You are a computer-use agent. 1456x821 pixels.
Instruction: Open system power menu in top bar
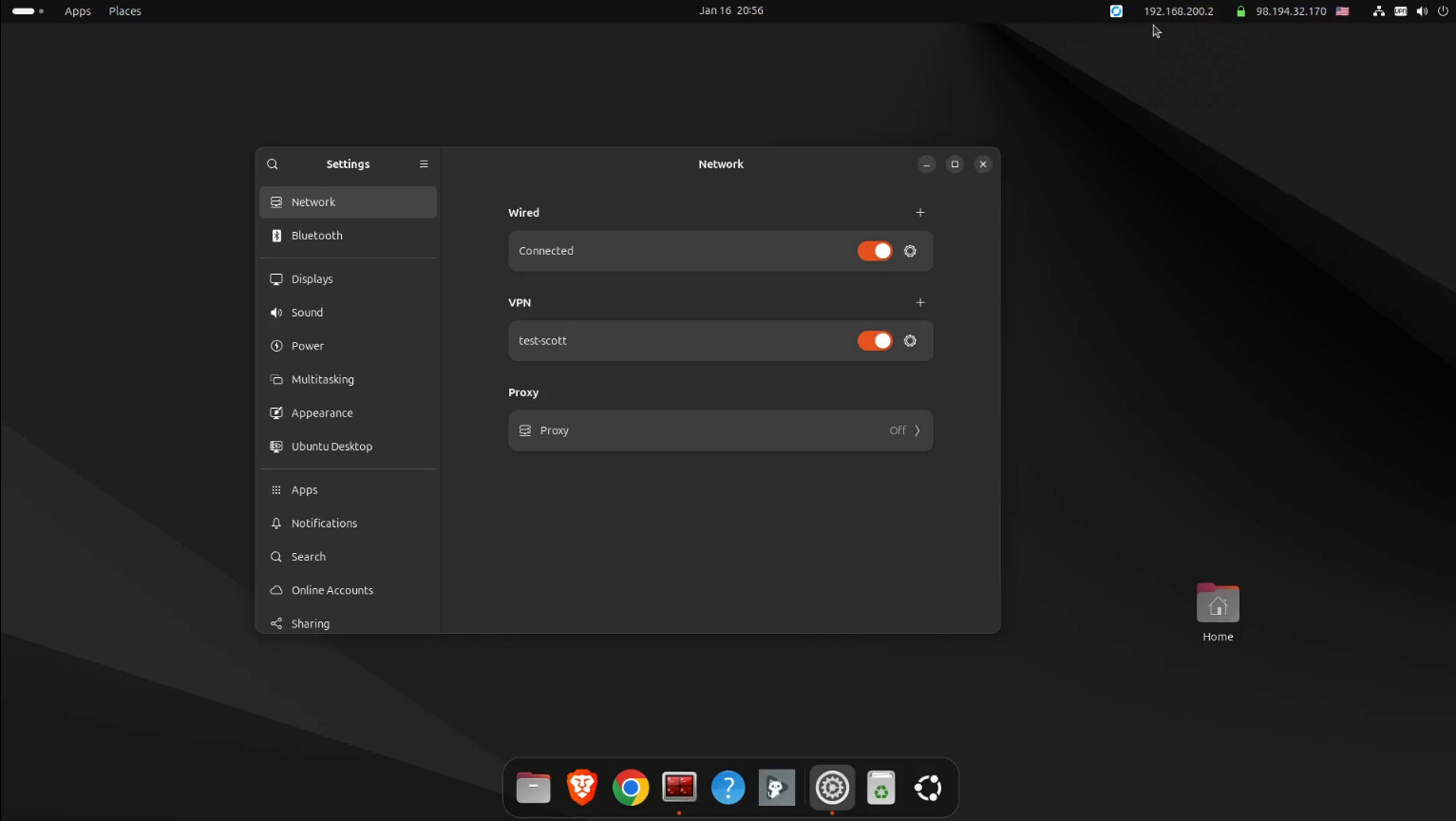click(1443, 11)
